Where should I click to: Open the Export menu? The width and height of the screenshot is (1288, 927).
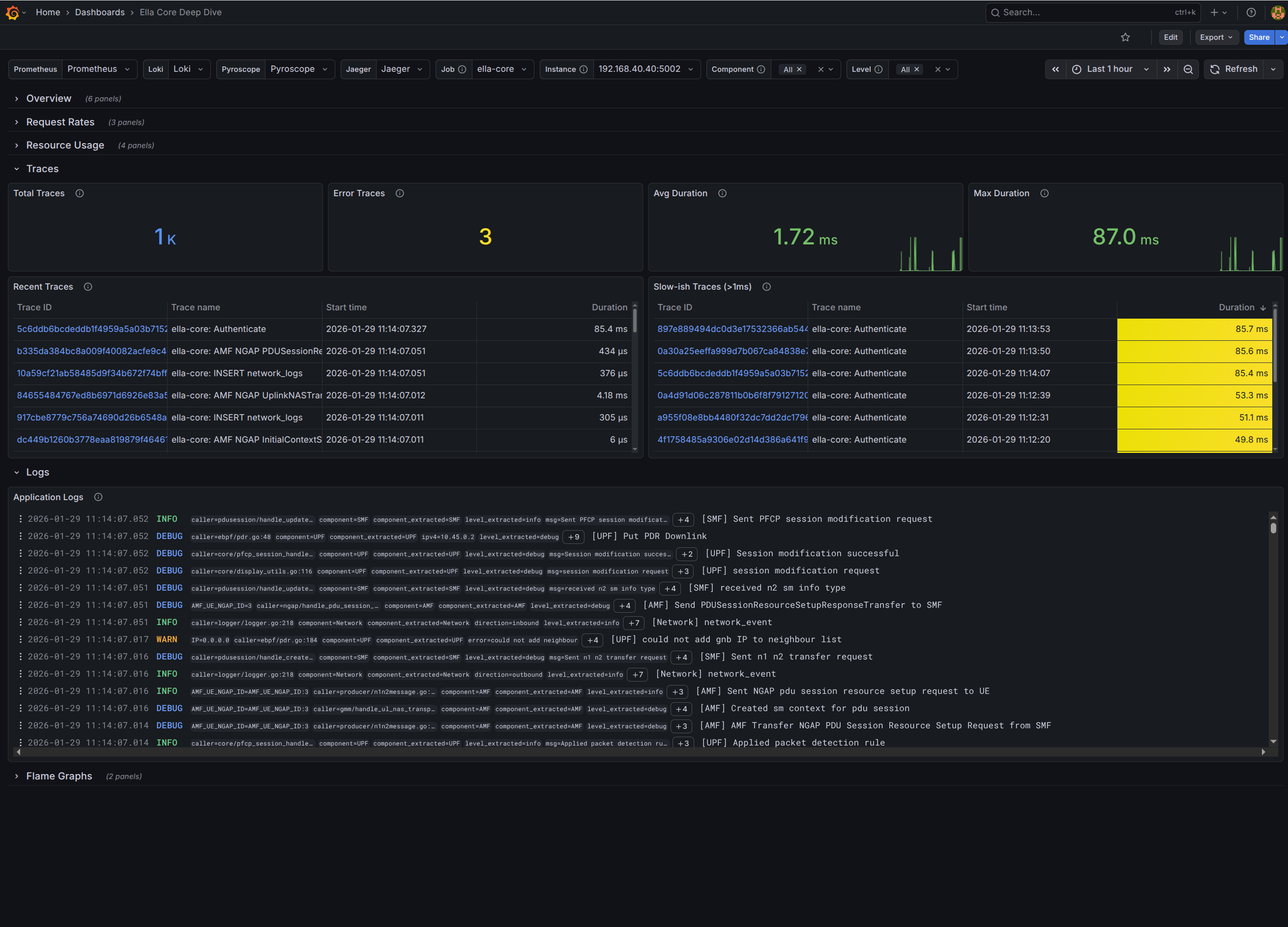coord(1215,37)
